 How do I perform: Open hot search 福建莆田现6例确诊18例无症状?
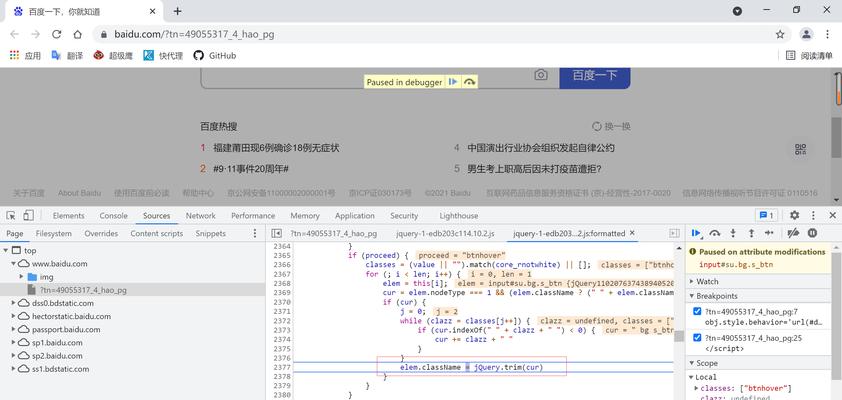(276, 148)
